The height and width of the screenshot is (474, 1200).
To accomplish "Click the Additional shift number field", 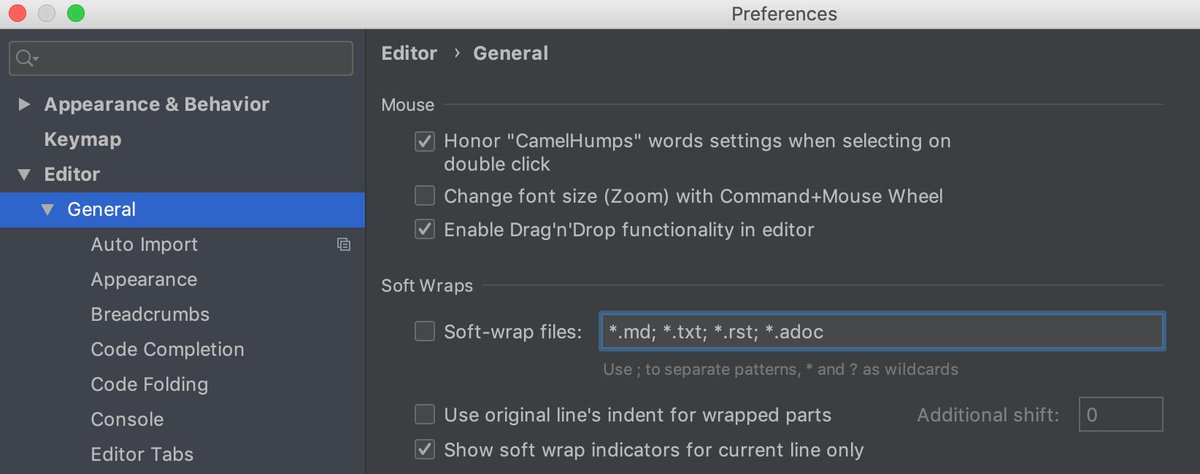I will click(x=1121, y=414).
